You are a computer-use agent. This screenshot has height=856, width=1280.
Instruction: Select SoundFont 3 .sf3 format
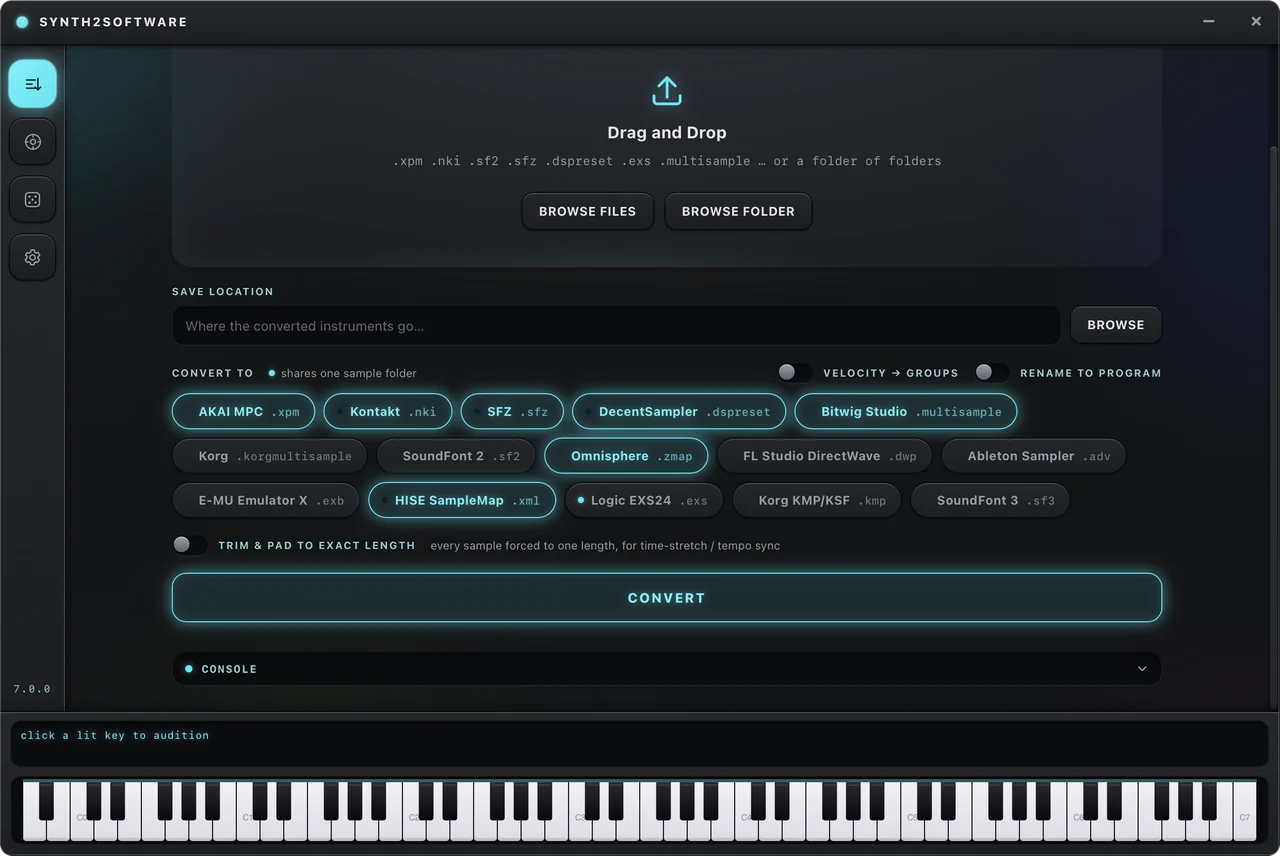pyautogui.click(x=990, y=500)
